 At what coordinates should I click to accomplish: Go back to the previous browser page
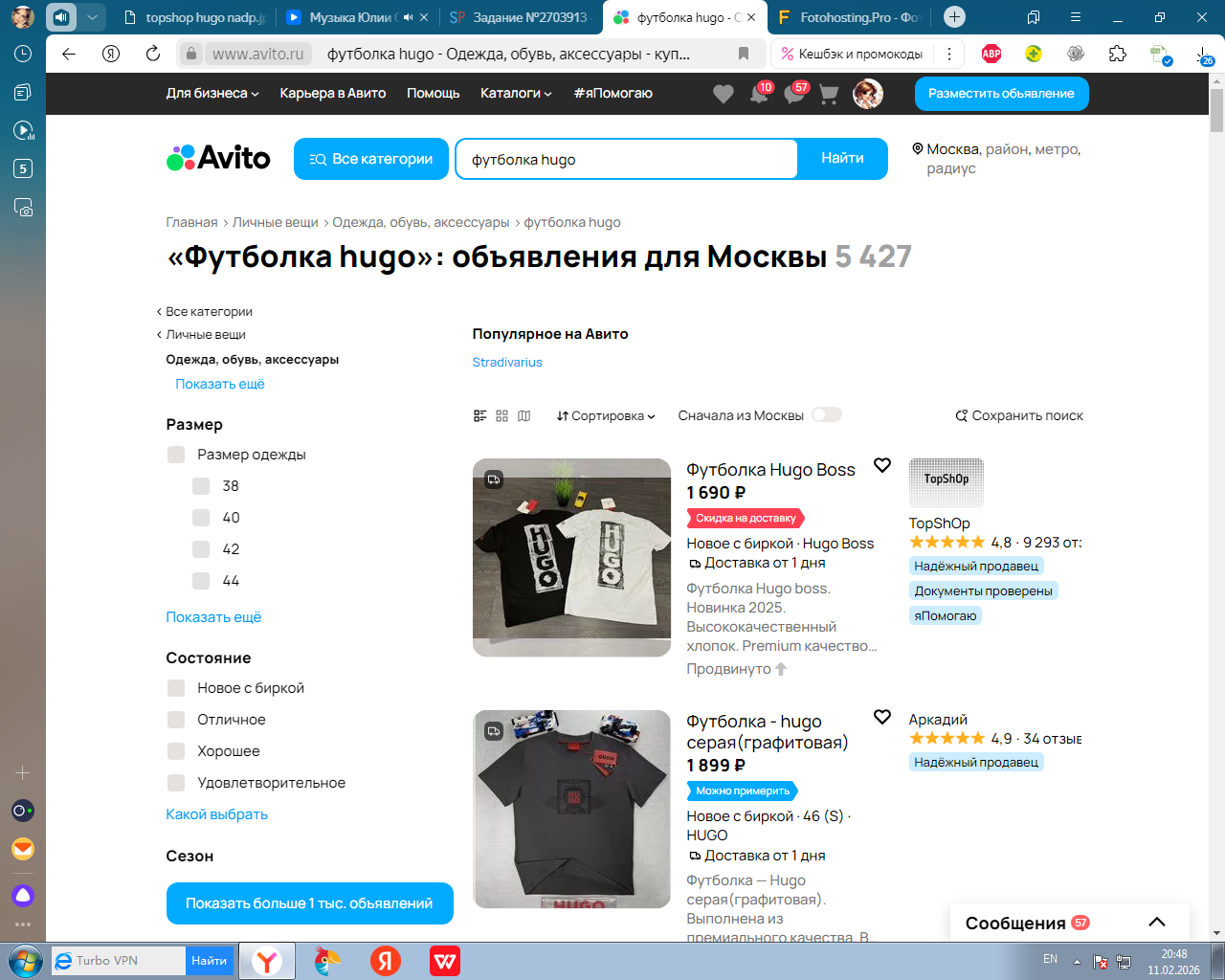(69, 54)
